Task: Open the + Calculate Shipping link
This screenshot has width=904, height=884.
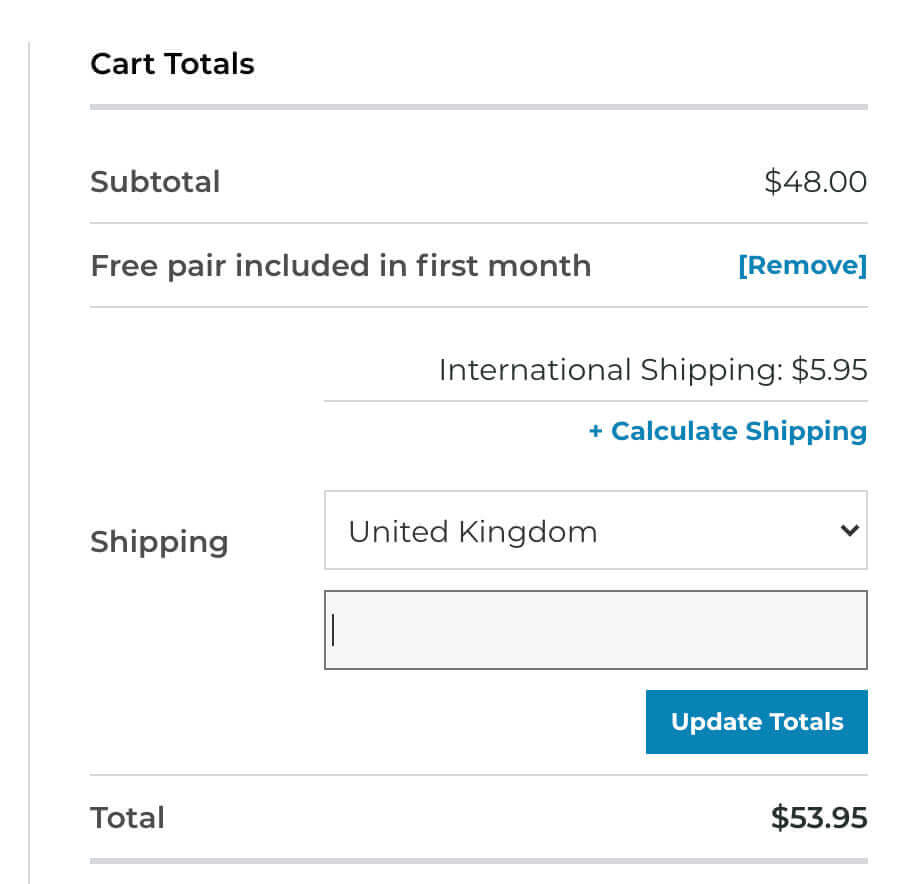Action: point(727,431)
